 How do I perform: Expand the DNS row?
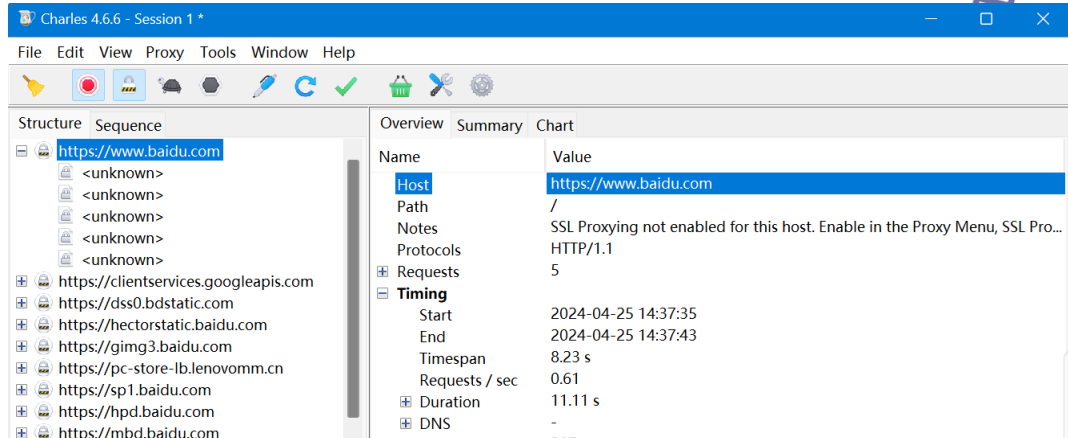(x=406, y=424)
